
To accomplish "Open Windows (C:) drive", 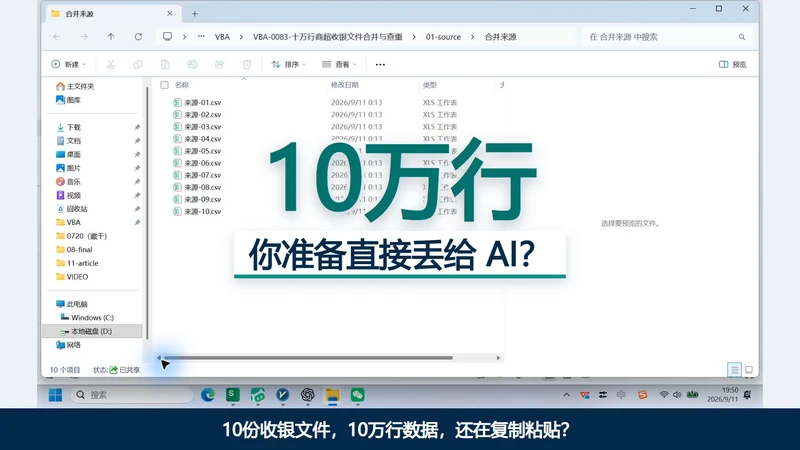I will [87, 317].
